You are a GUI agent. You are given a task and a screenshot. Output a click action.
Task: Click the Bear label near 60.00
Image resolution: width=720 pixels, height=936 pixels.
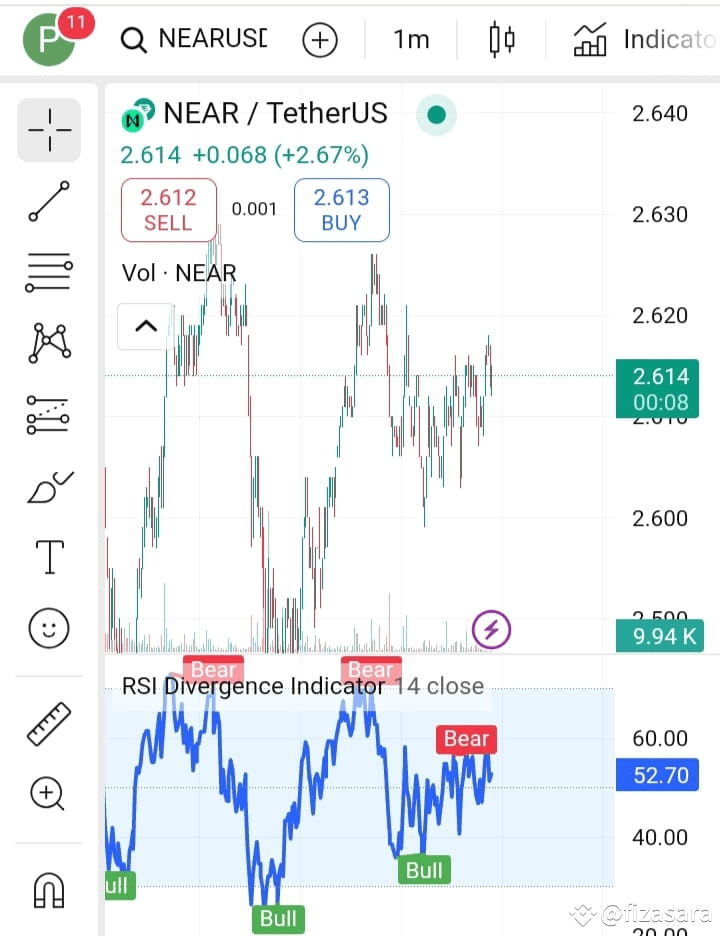[466, 739]
